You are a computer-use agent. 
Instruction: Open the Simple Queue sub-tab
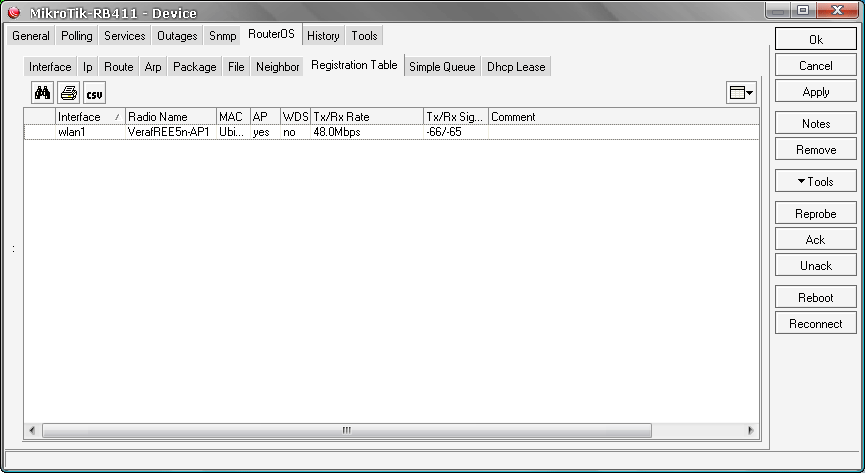point(442,67)
